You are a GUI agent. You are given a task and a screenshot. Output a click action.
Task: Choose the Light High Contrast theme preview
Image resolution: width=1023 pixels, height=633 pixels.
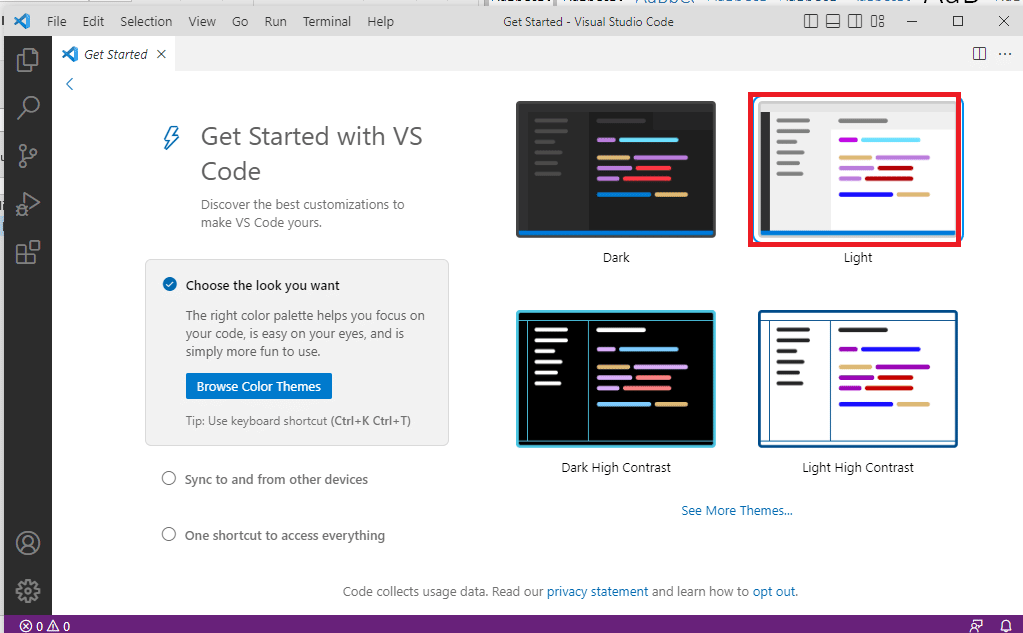point(857,378)
